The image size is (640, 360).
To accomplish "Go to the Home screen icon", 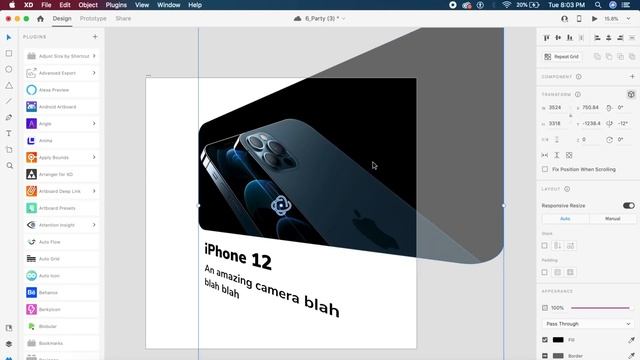I will coord(40,19).
